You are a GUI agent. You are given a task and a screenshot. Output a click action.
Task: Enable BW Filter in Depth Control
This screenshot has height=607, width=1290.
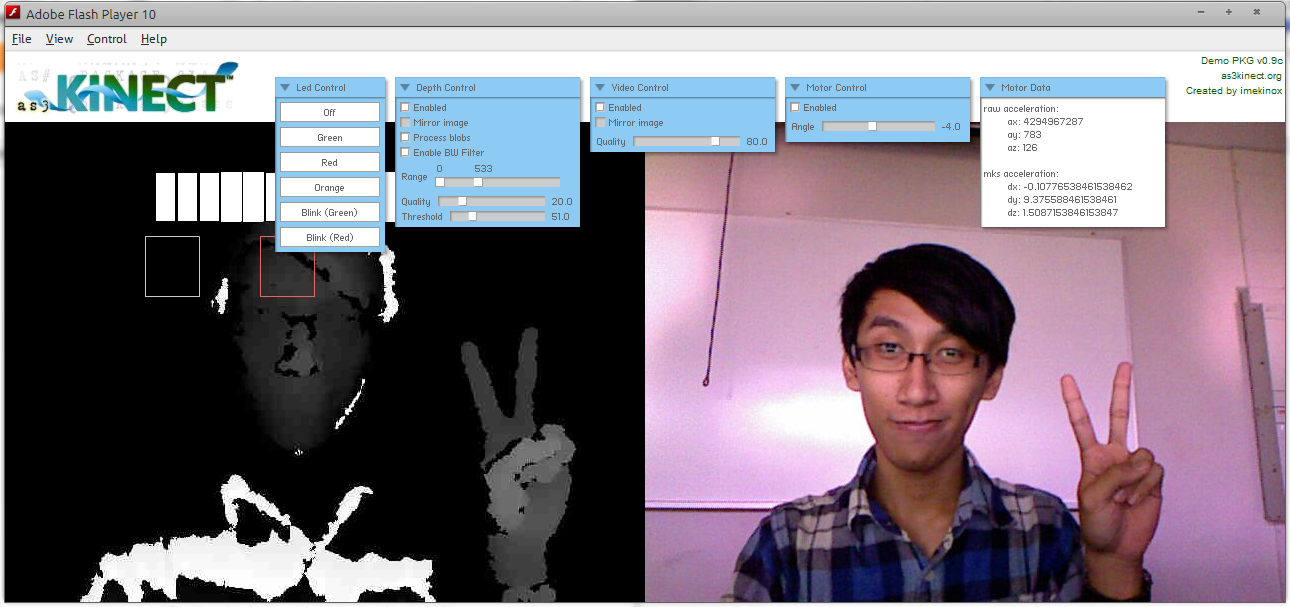coord(404,152)
